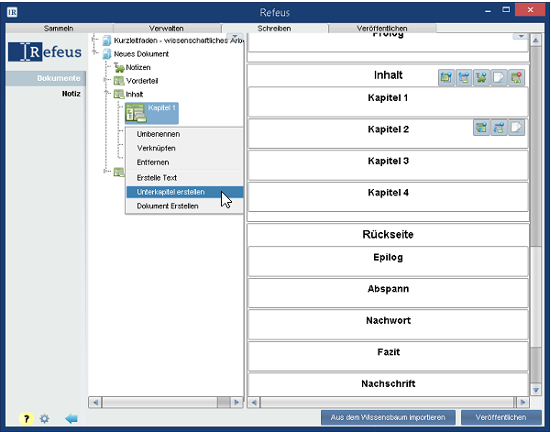This screenshot has height=432, width=551.
Task: Click the blank page icon on Kapitel 2 row
Action: (516, 127)
